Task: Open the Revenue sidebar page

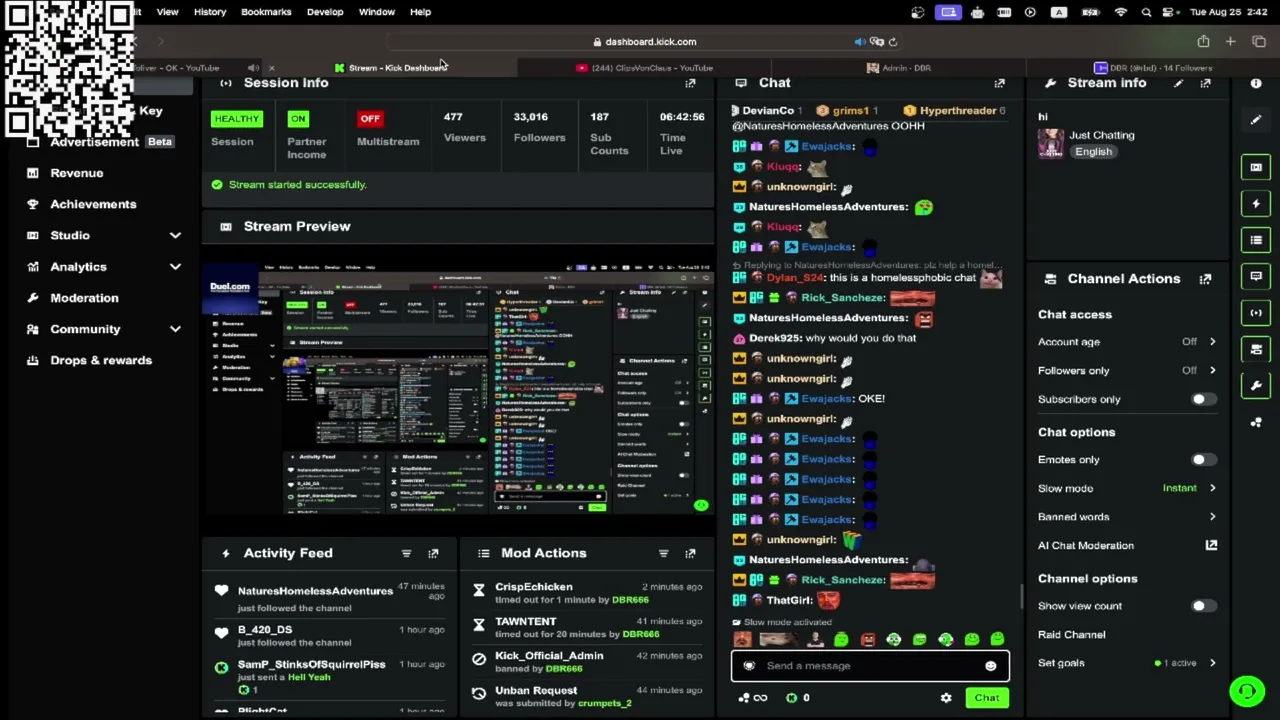Action: point(77,173)
